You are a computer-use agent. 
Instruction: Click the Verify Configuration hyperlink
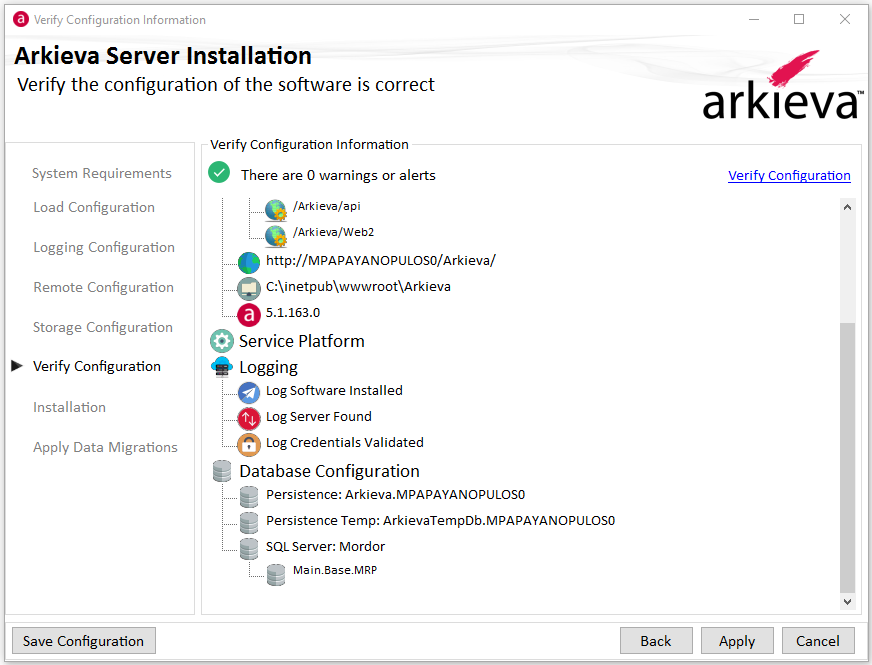(x=789, y=176)
